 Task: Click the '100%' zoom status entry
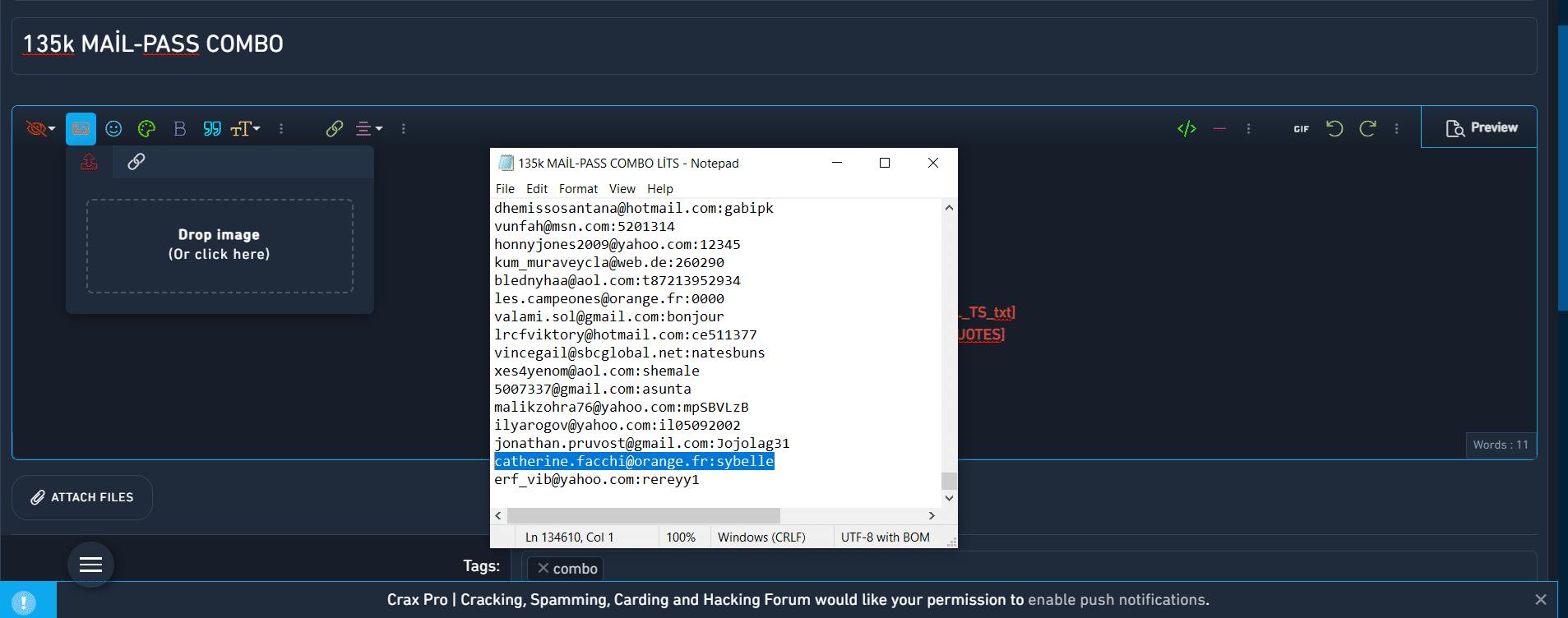pyautogui.click(x=681, y=537)
